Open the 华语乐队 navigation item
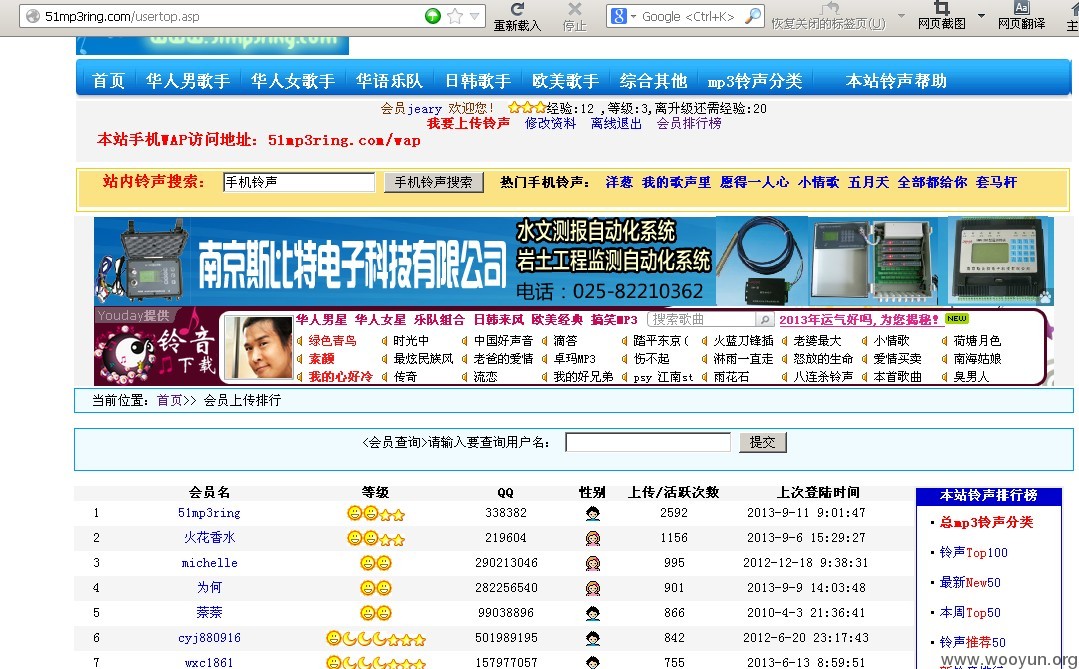Image resolution: width=1079 pixels, height=669 pixels. [389, 81]
